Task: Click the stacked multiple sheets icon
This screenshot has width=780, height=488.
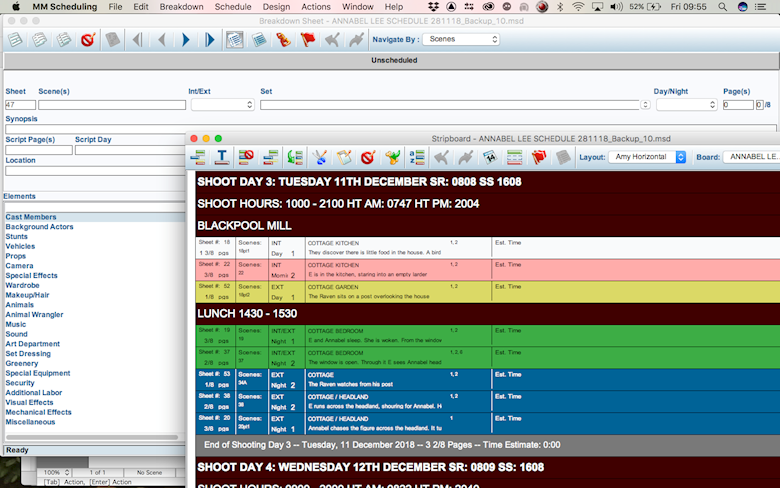Action: (64, 39)
